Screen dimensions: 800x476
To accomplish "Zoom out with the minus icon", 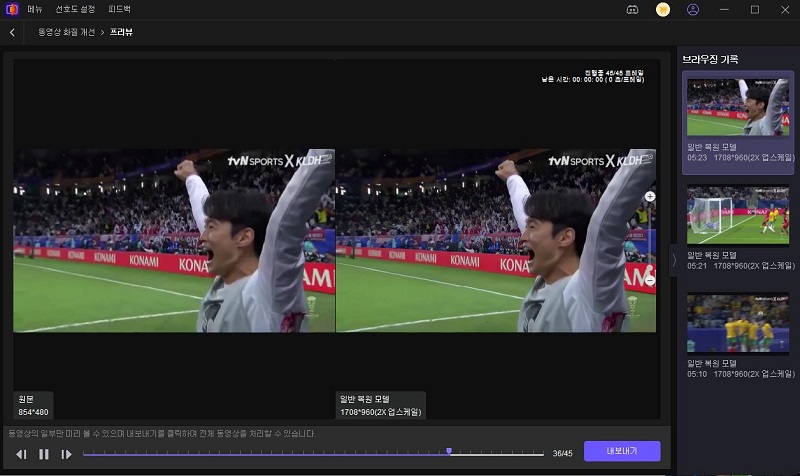I will coord(650,281).
